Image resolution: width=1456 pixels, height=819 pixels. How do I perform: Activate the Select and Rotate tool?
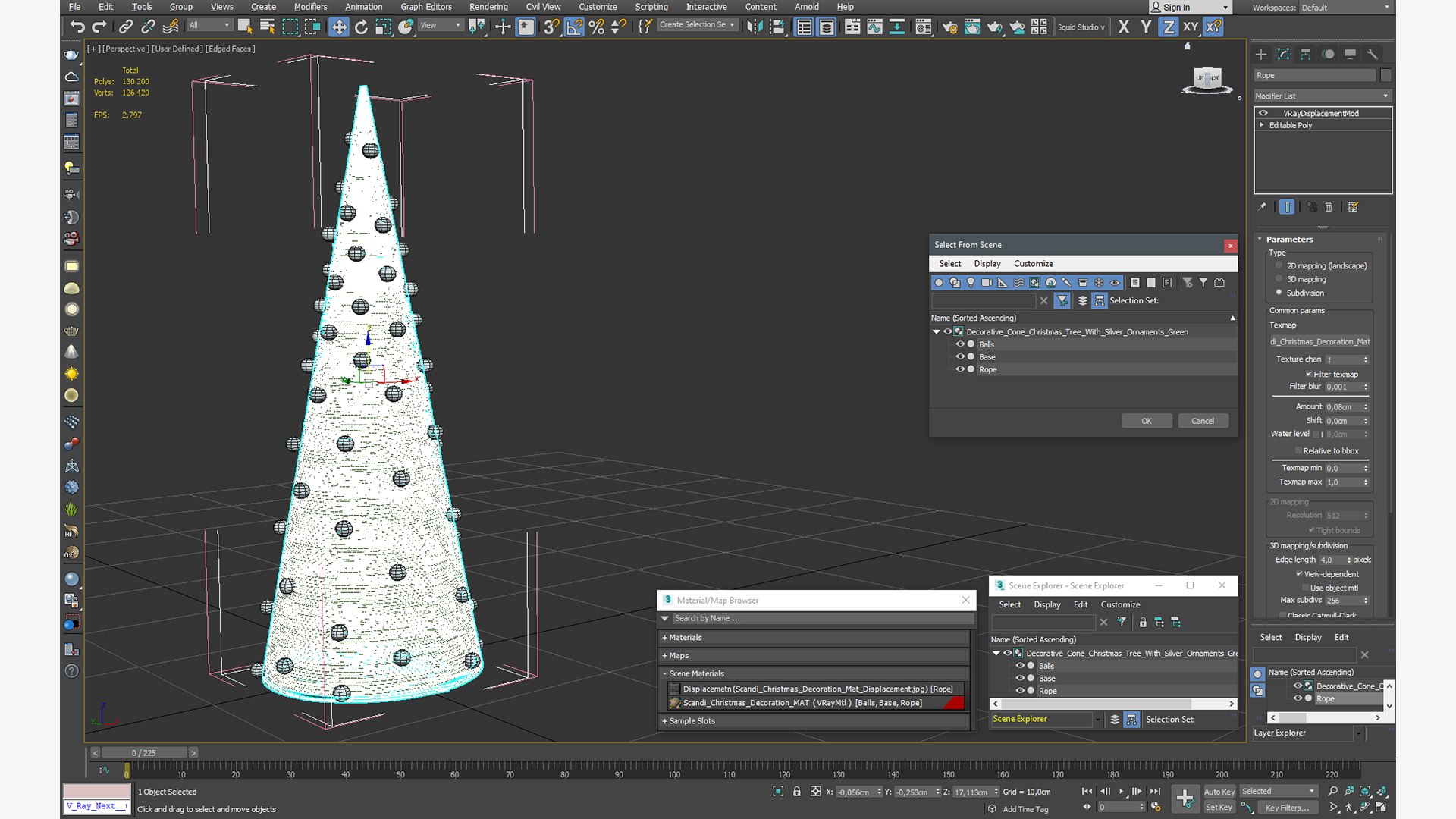[361, 27]
